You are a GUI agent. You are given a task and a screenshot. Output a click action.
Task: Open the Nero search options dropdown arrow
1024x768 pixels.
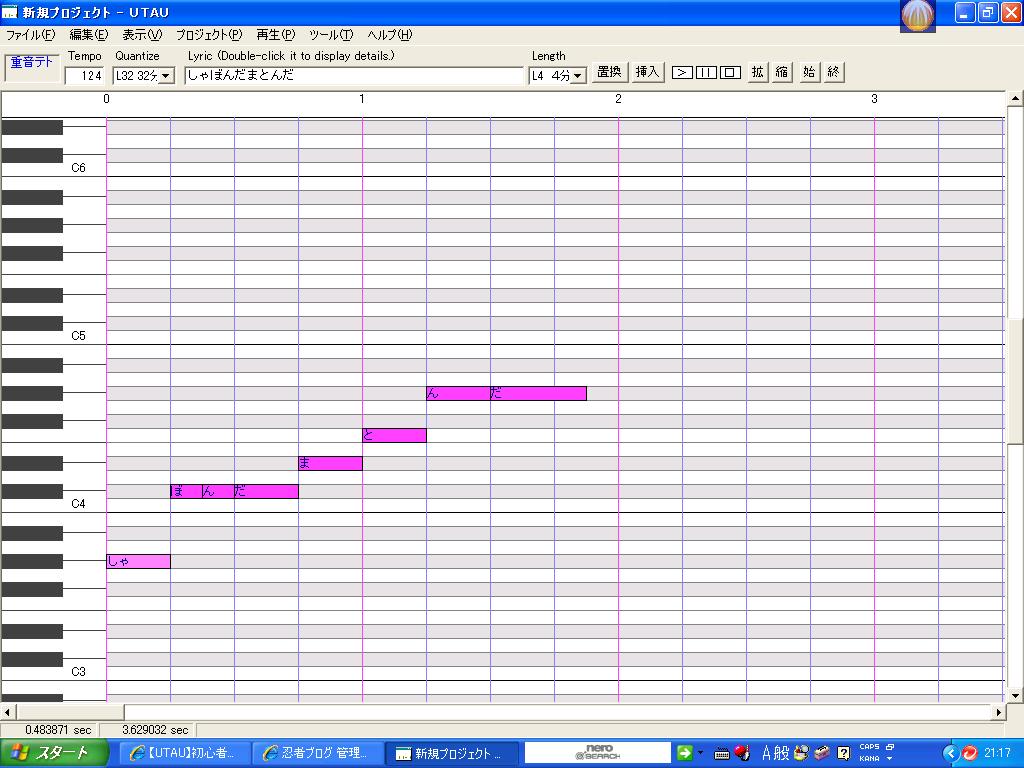pos(700,753)
